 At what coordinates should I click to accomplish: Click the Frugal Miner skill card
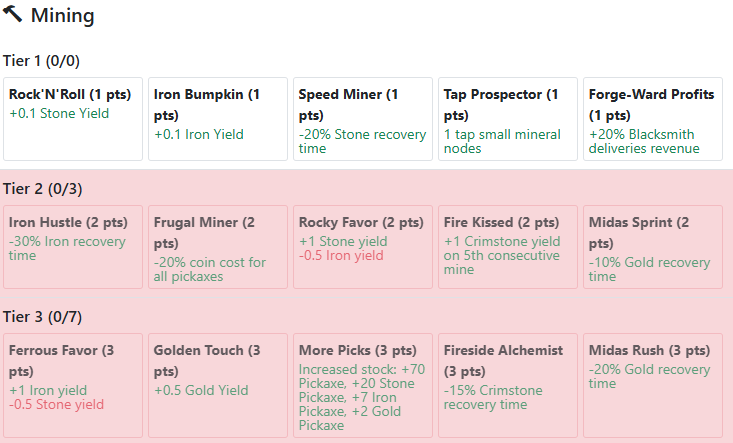click(x=218, y=247)
